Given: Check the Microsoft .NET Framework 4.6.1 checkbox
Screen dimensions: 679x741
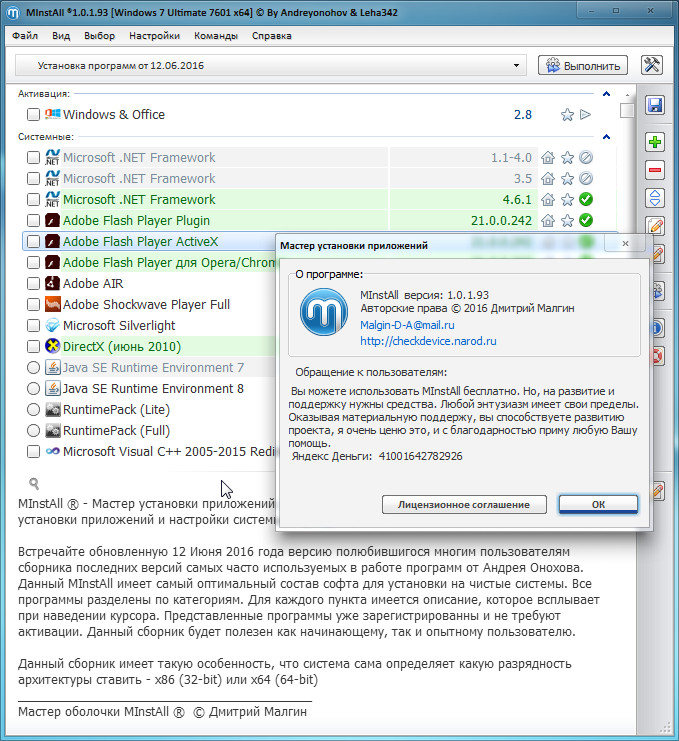Looking at the screenshot, I should click(33, 199).
